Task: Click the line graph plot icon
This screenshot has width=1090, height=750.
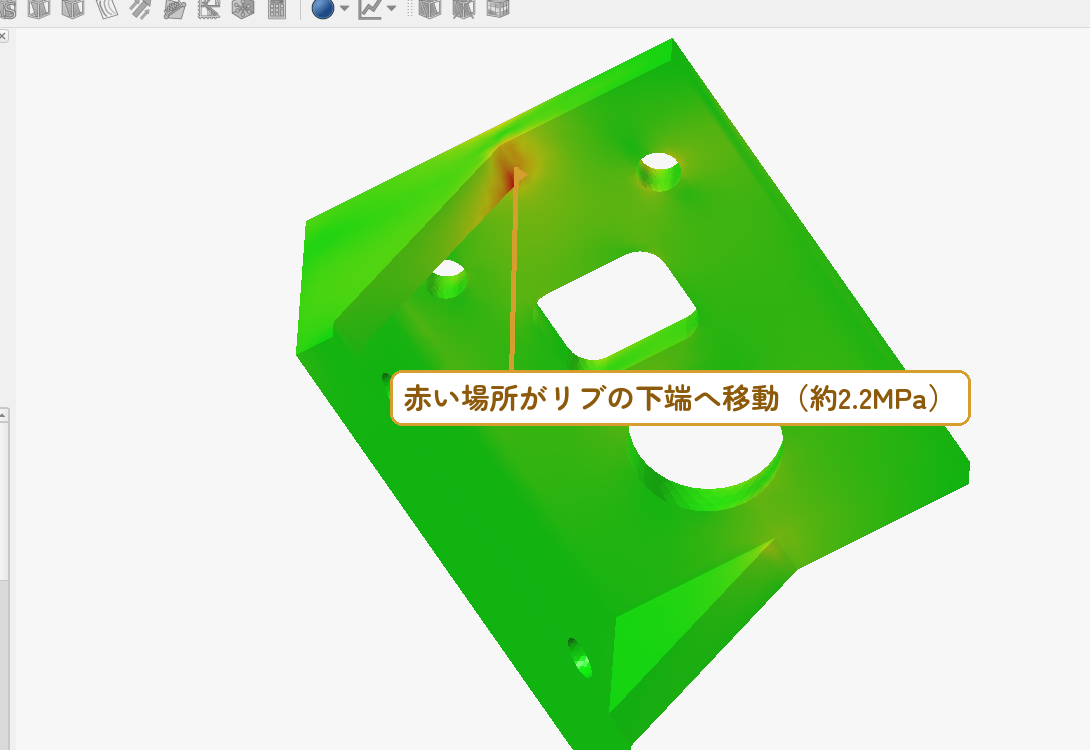Action: pyautogui.click(x=370, y=8)
